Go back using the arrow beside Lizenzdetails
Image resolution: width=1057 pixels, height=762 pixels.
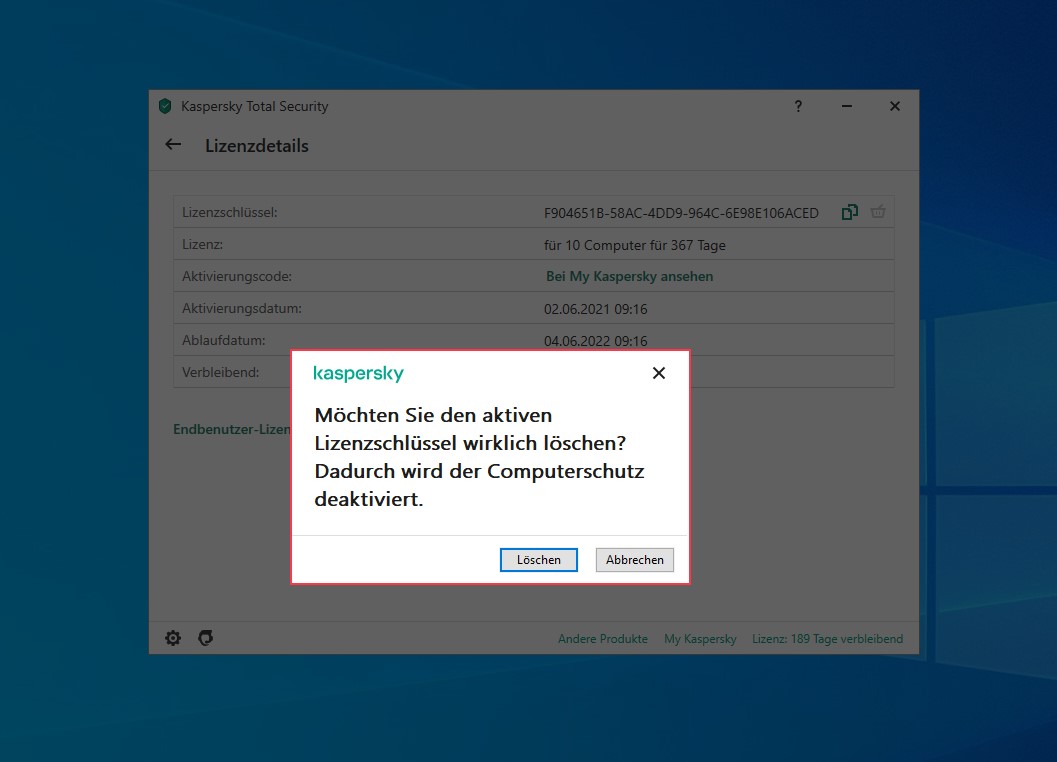click(x=172, y=145)
